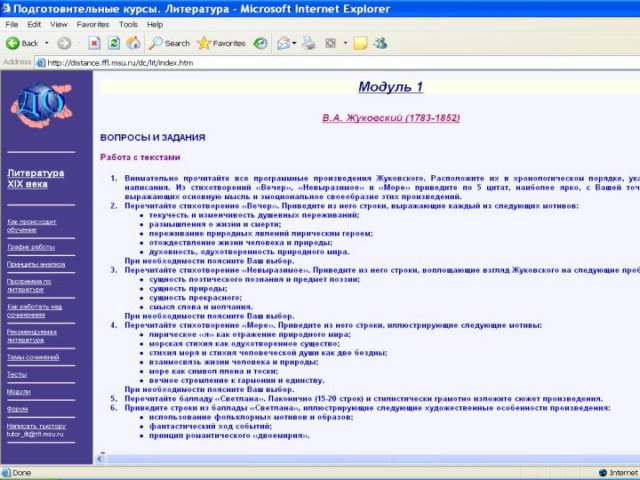The height and width of the screenshot is (480, 640).
Task: Open the Help menu
Action: 155,24
